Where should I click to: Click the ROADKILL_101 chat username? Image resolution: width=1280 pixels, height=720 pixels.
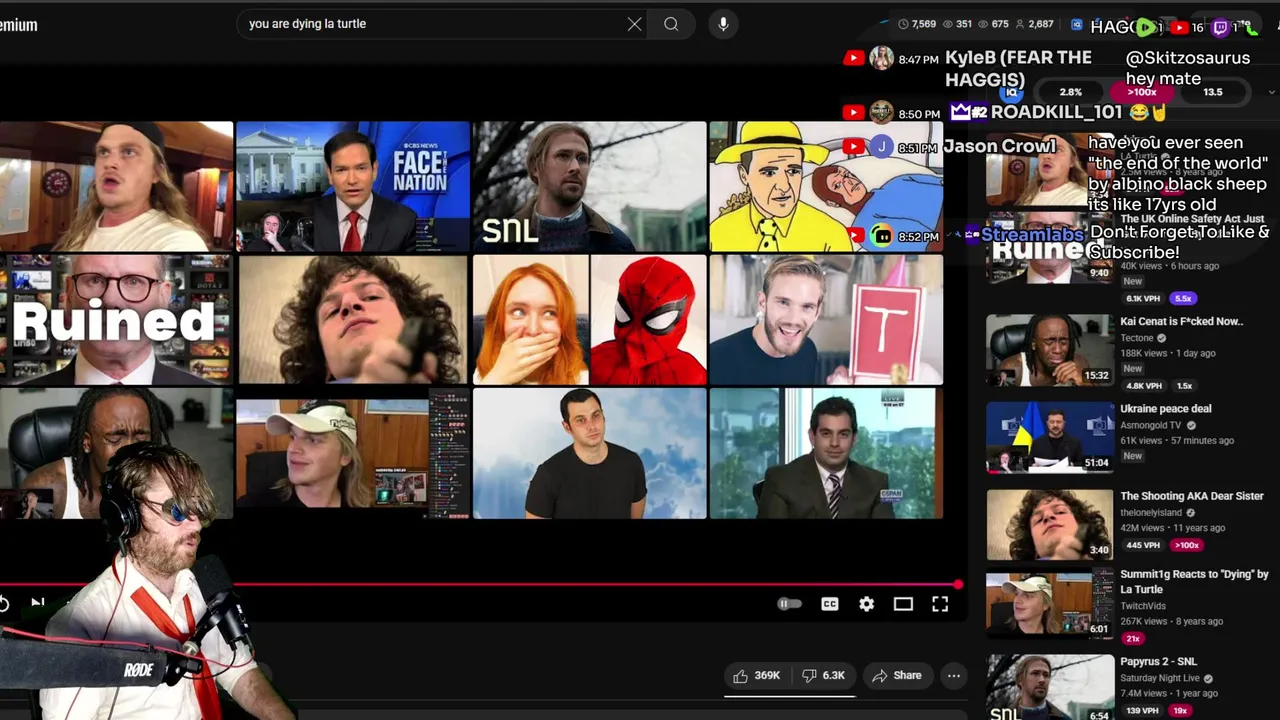click(x=1056, y=112)
